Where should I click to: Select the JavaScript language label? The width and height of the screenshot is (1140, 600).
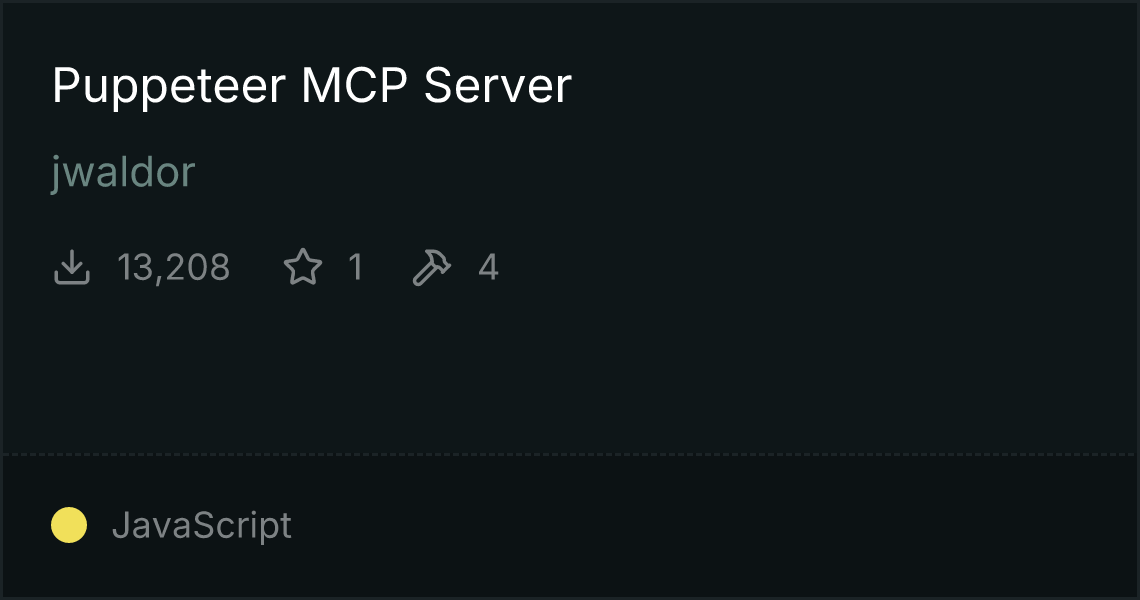click(x=202, y=526)
